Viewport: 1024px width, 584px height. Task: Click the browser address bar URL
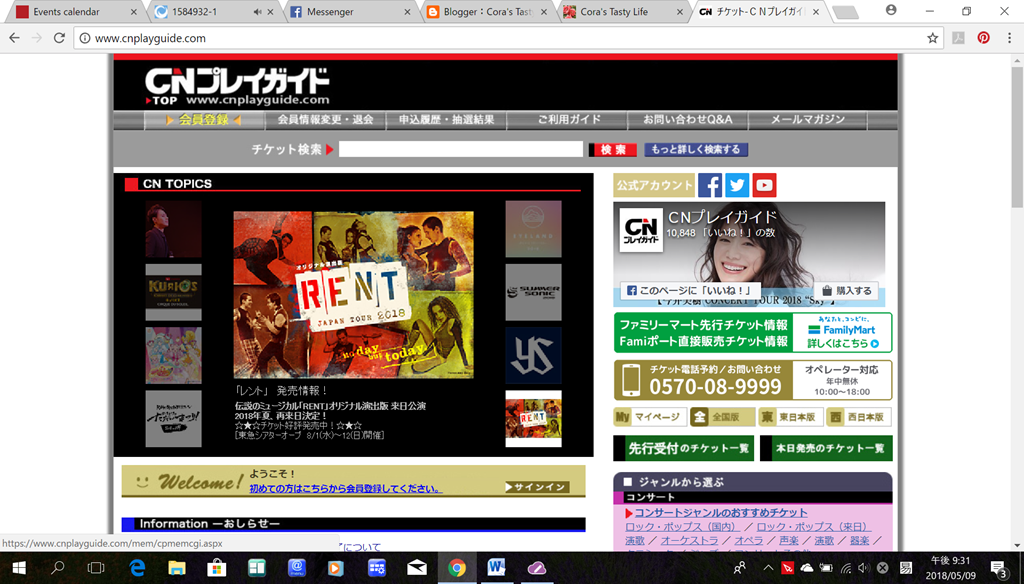(x=150, y=39)
